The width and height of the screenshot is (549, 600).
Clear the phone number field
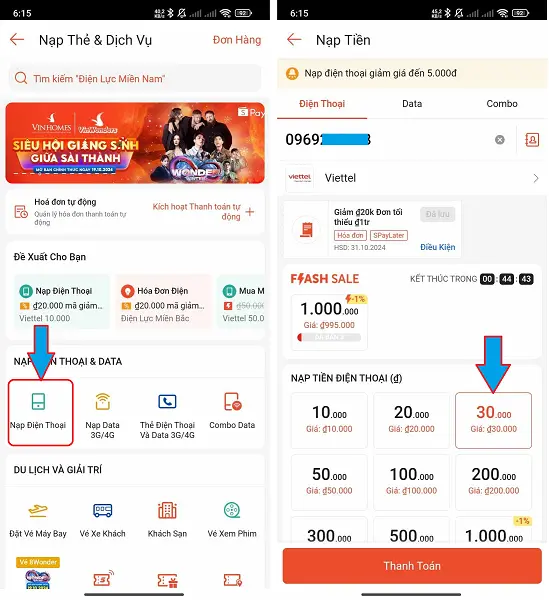click(x=500, y=140)
